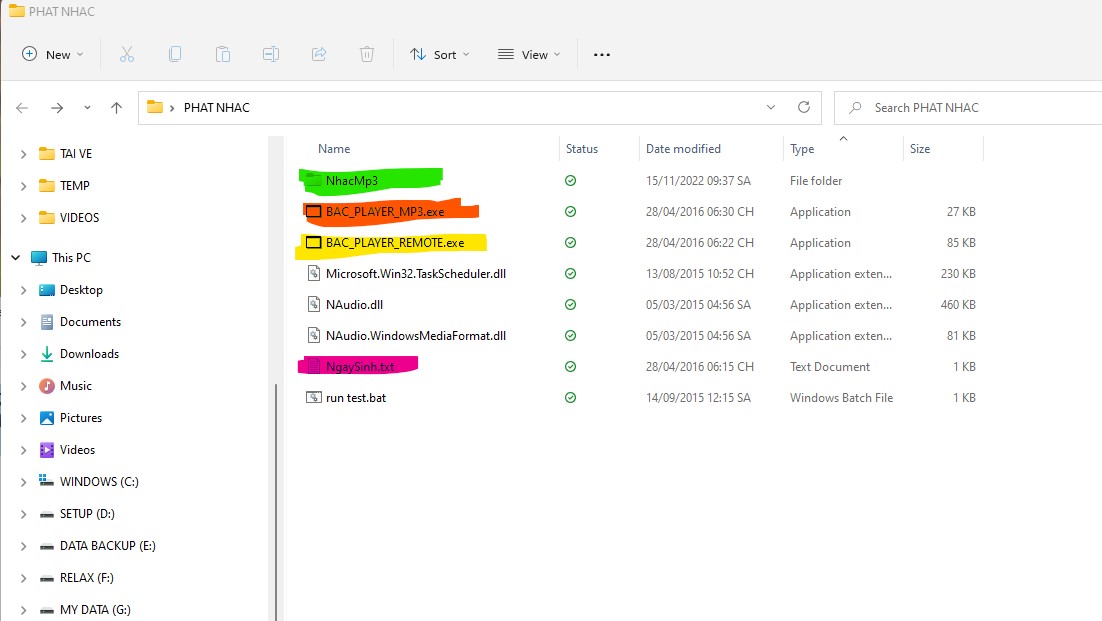Open the New dropdown menu
This screenshot has height=621, width=1102.
click(x=53, y=55)
